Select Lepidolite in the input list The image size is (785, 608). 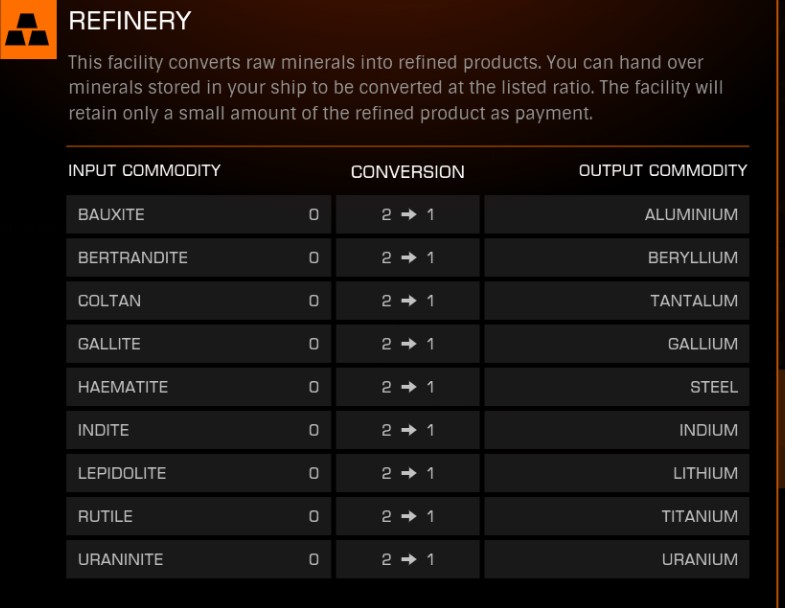click(x=199, y=473)
